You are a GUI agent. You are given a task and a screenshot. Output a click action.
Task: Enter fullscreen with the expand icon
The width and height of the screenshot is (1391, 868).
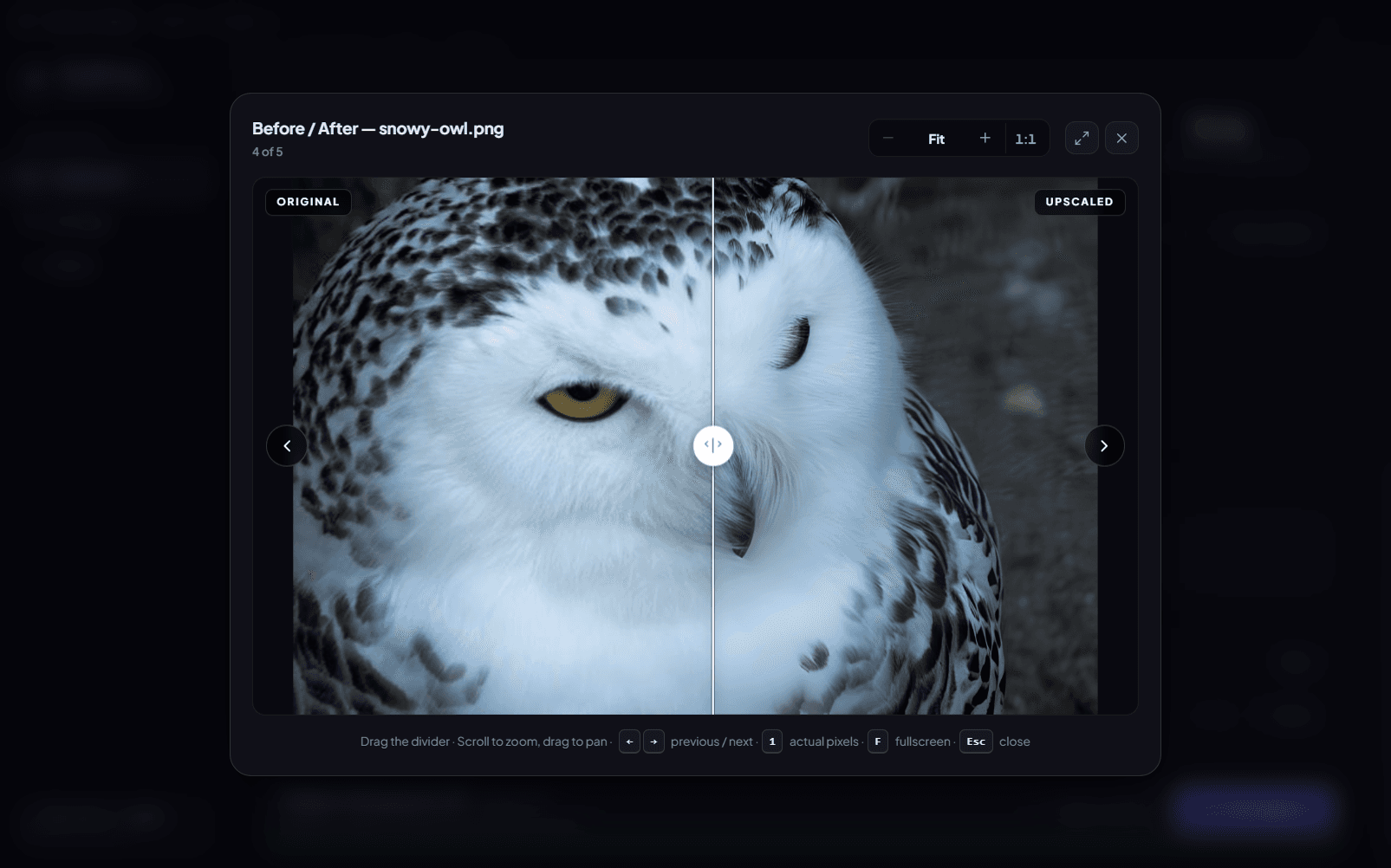[1082, 139]
